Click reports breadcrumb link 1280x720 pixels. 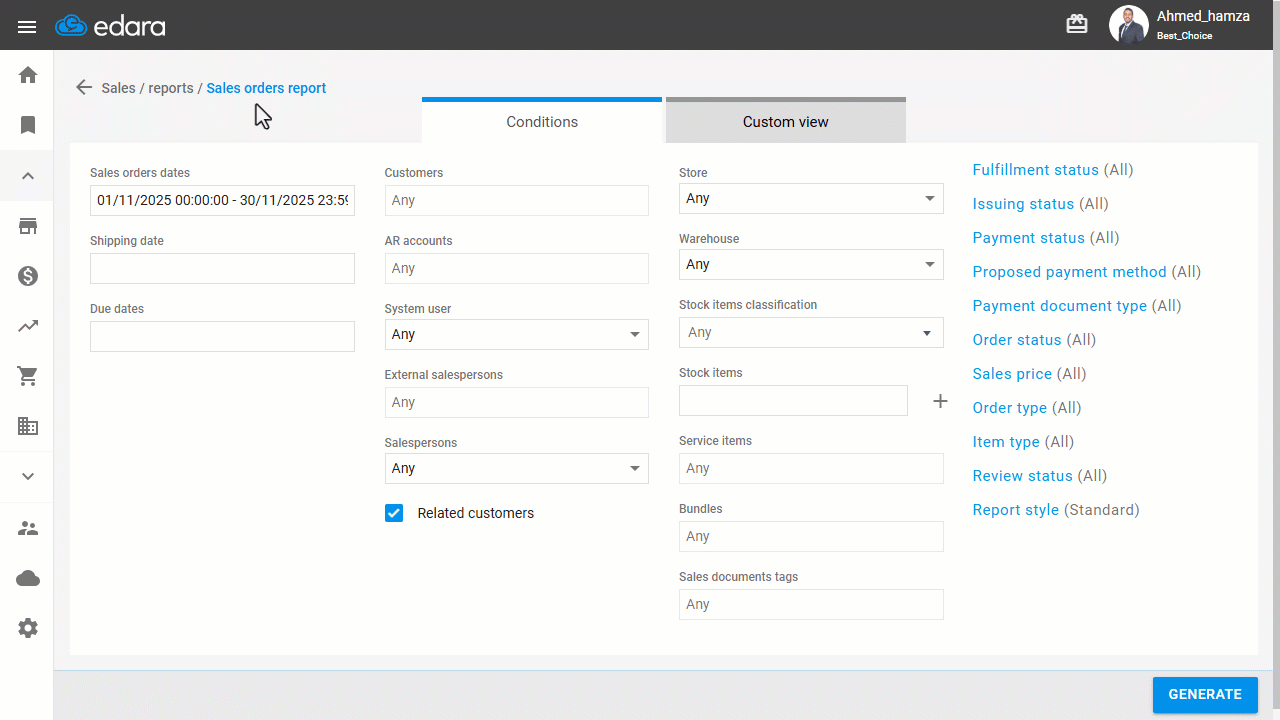click(171, 88)
